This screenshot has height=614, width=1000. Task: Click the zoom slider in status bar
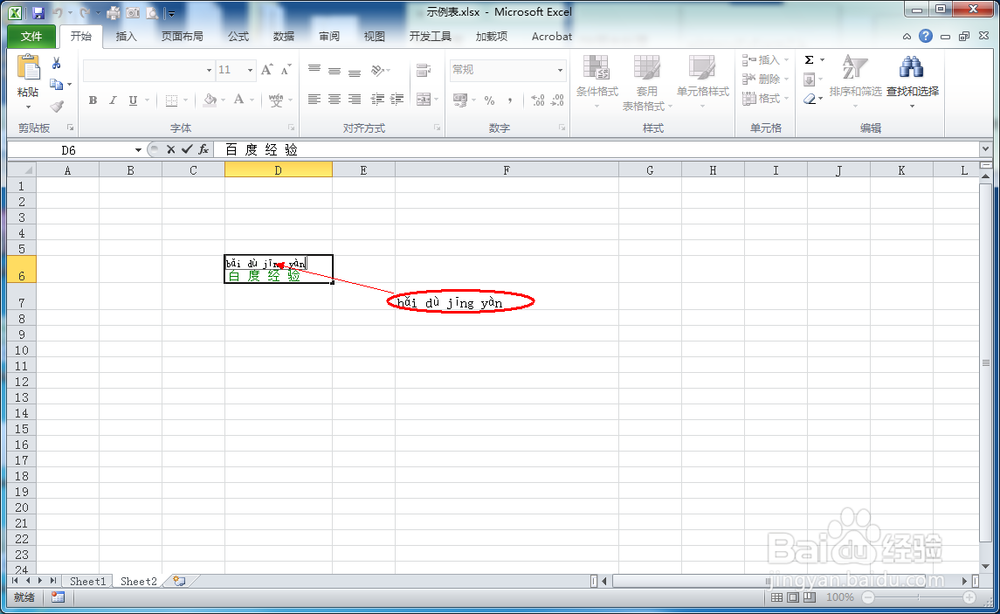tap(918, 597)
